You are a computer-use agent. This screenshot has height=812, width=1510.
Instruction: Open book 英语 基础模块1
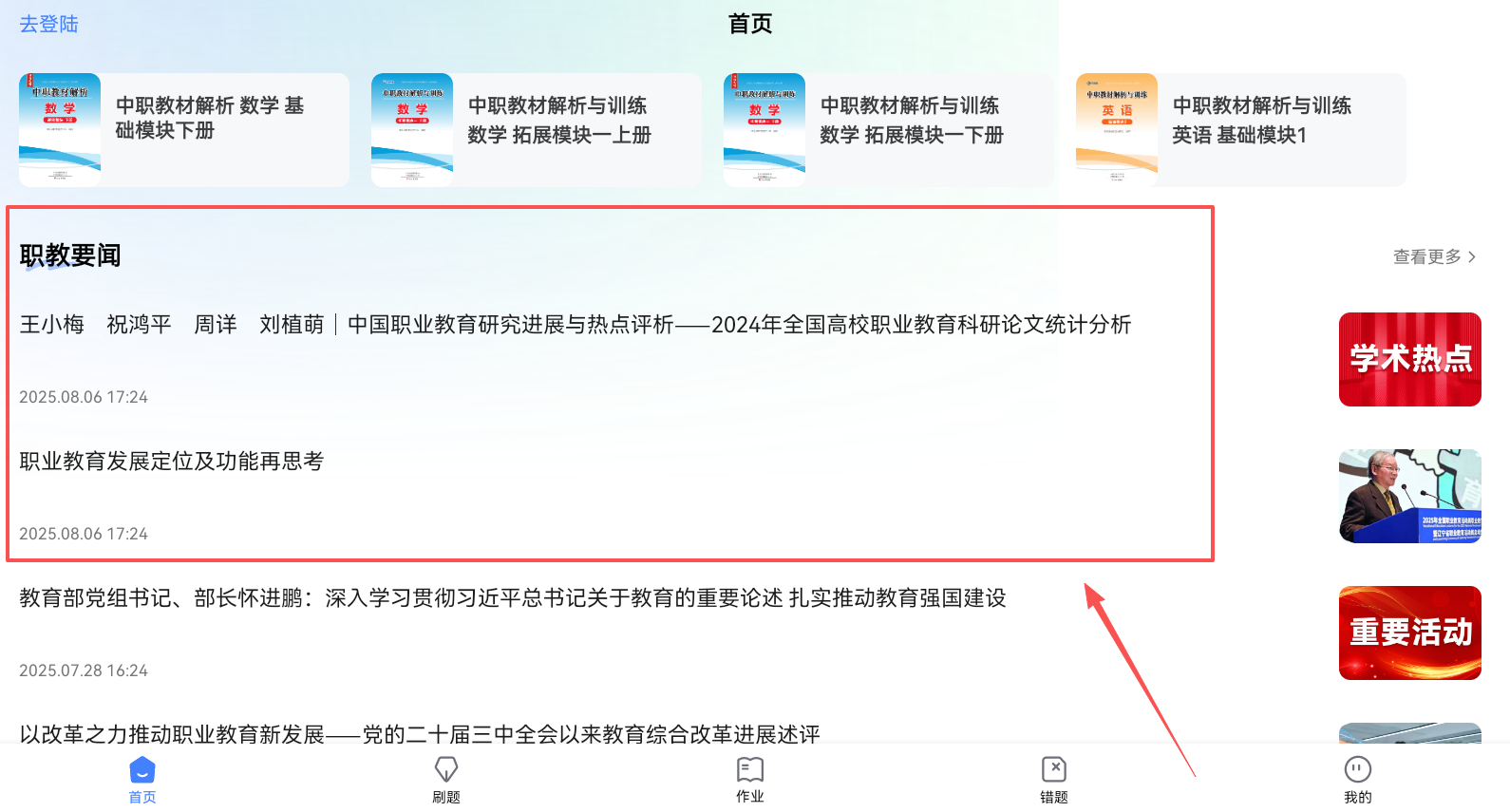[x=1241, y=130]
